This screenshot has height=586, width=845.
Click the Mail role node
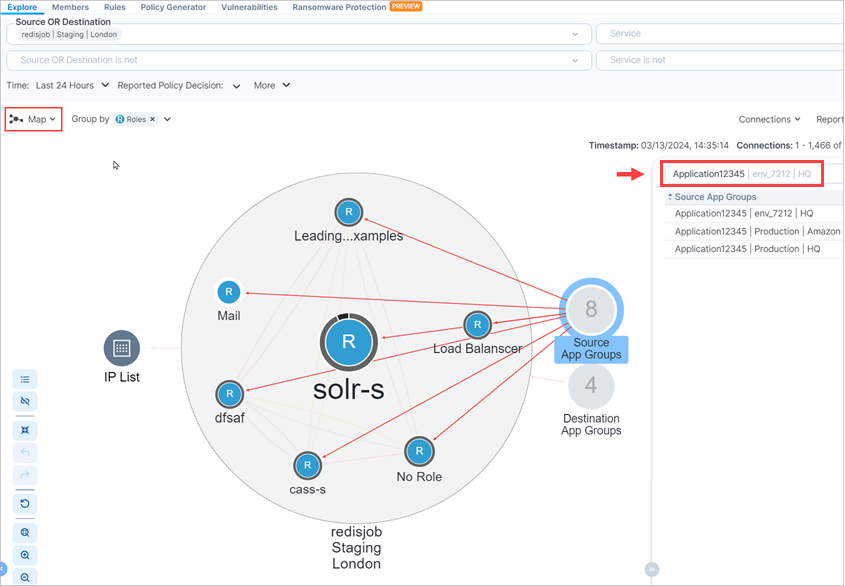coord(229,292)
